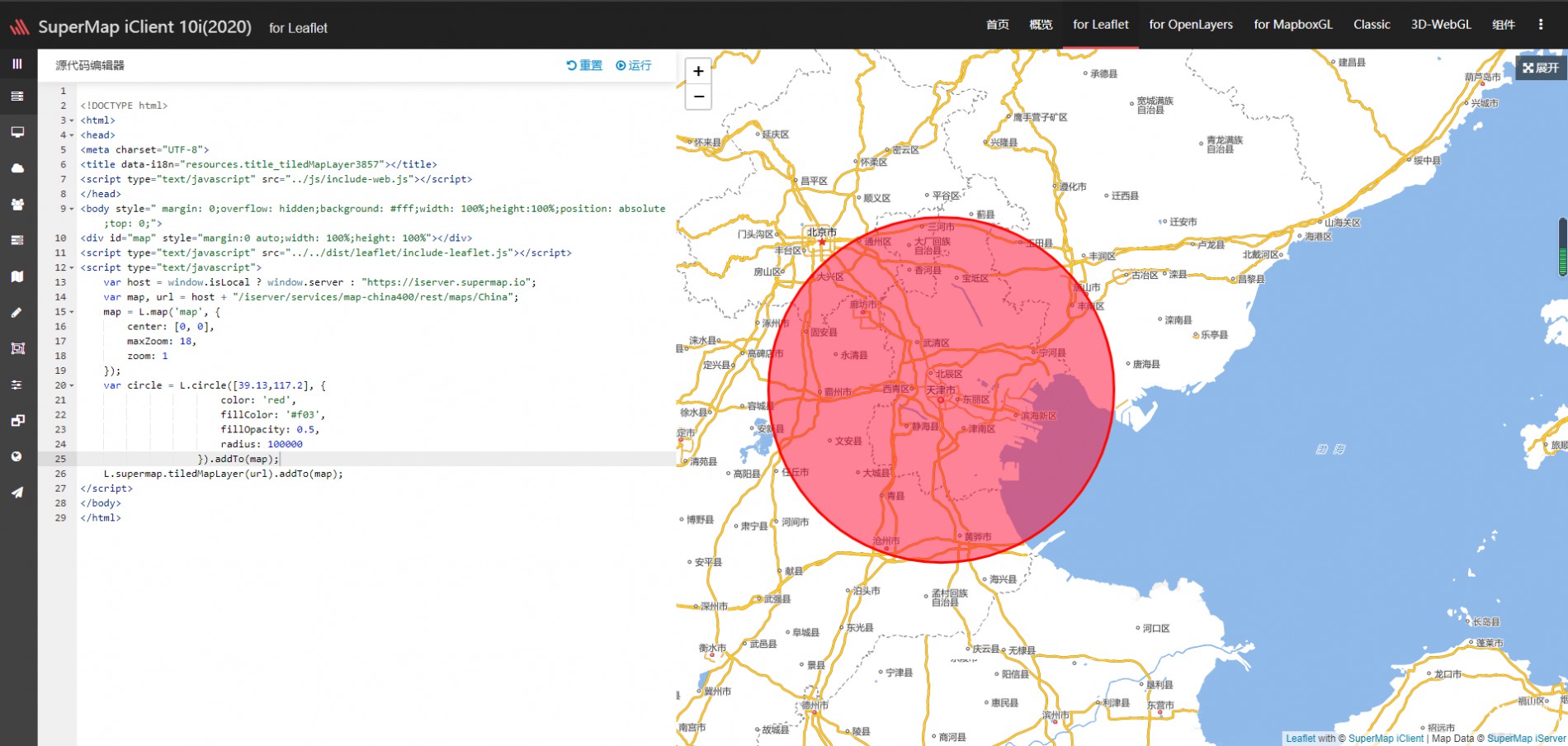The height and width of the screenshot is (746, 1568).
Task: Place cursor on code line 25
Action: click(376, 459)
